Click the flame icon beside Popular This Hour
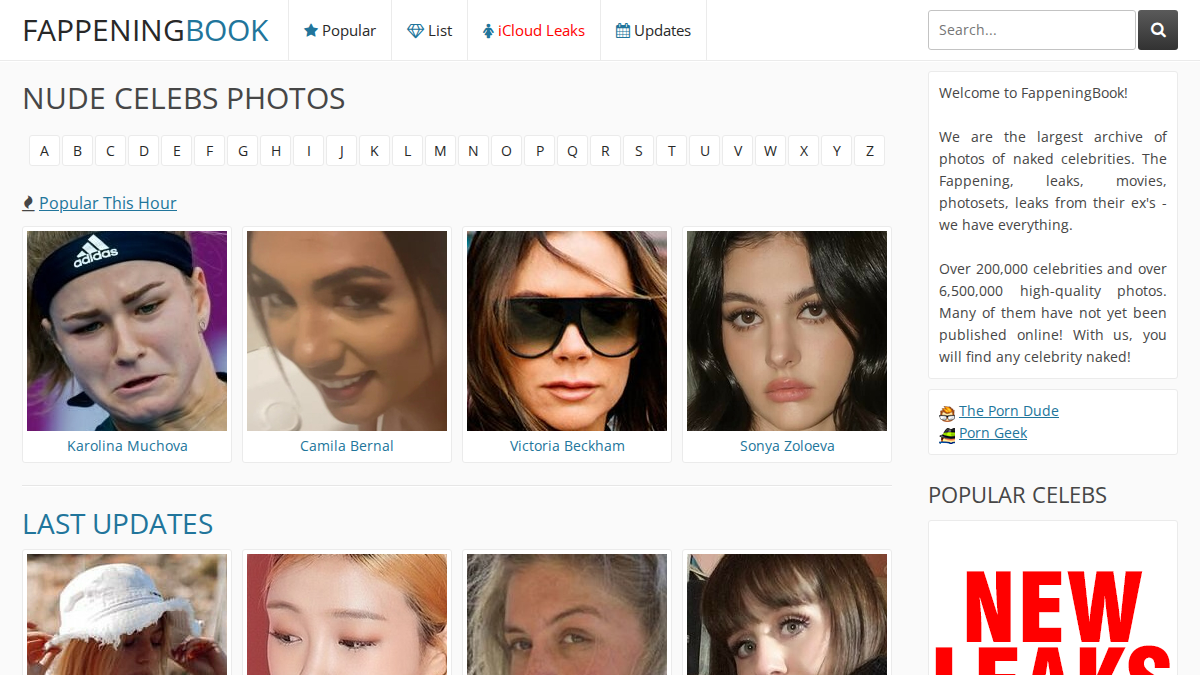This screenshot has width=1200, height=675. click(x=28, y=203)
